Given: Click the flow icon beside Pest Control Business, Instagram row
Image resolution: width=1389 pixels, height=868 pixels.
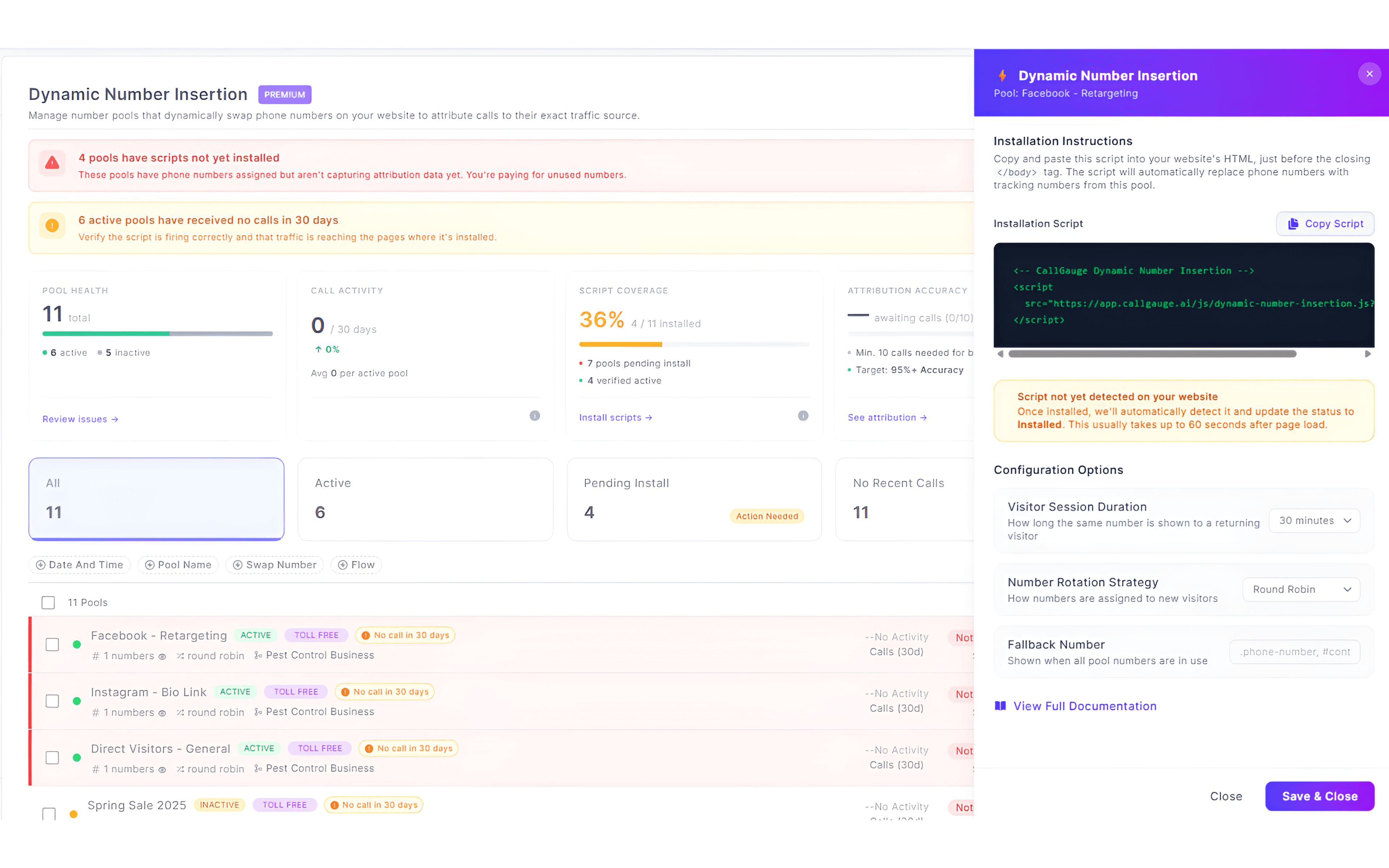Looking at the screenshot, I should (258, 712).
